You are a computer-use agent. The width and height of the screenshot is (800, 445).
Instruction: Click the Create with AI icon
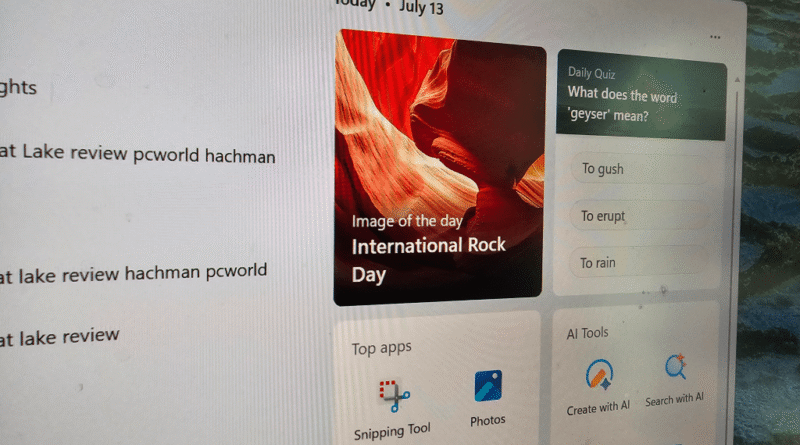coord(599,375)
